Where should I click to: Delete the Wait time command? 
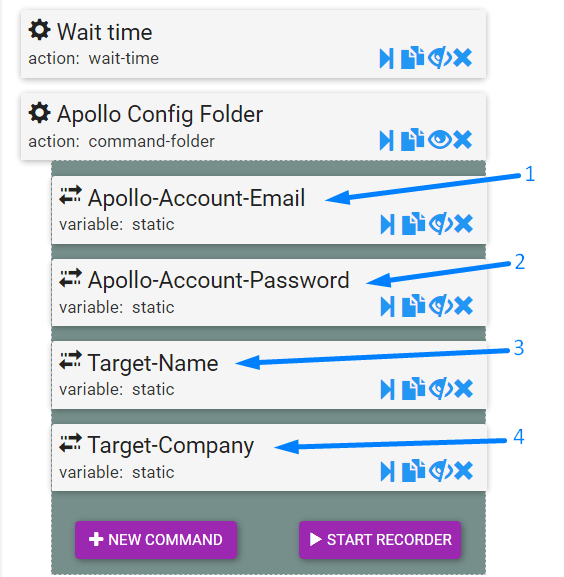click(x=462, y=57)
